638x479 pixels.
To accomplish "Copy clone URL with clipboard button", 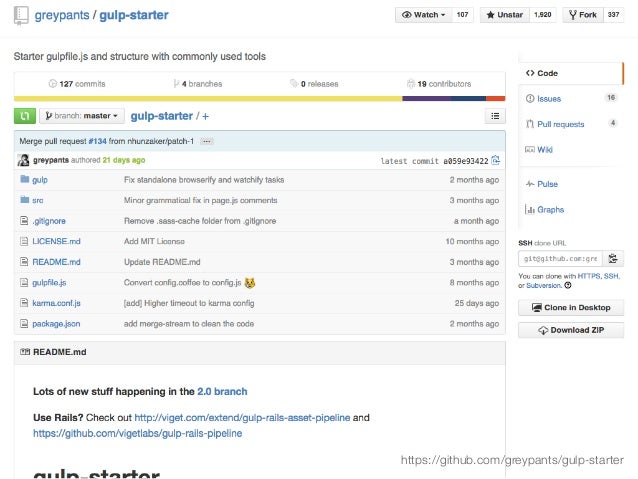I will [613, 259].
